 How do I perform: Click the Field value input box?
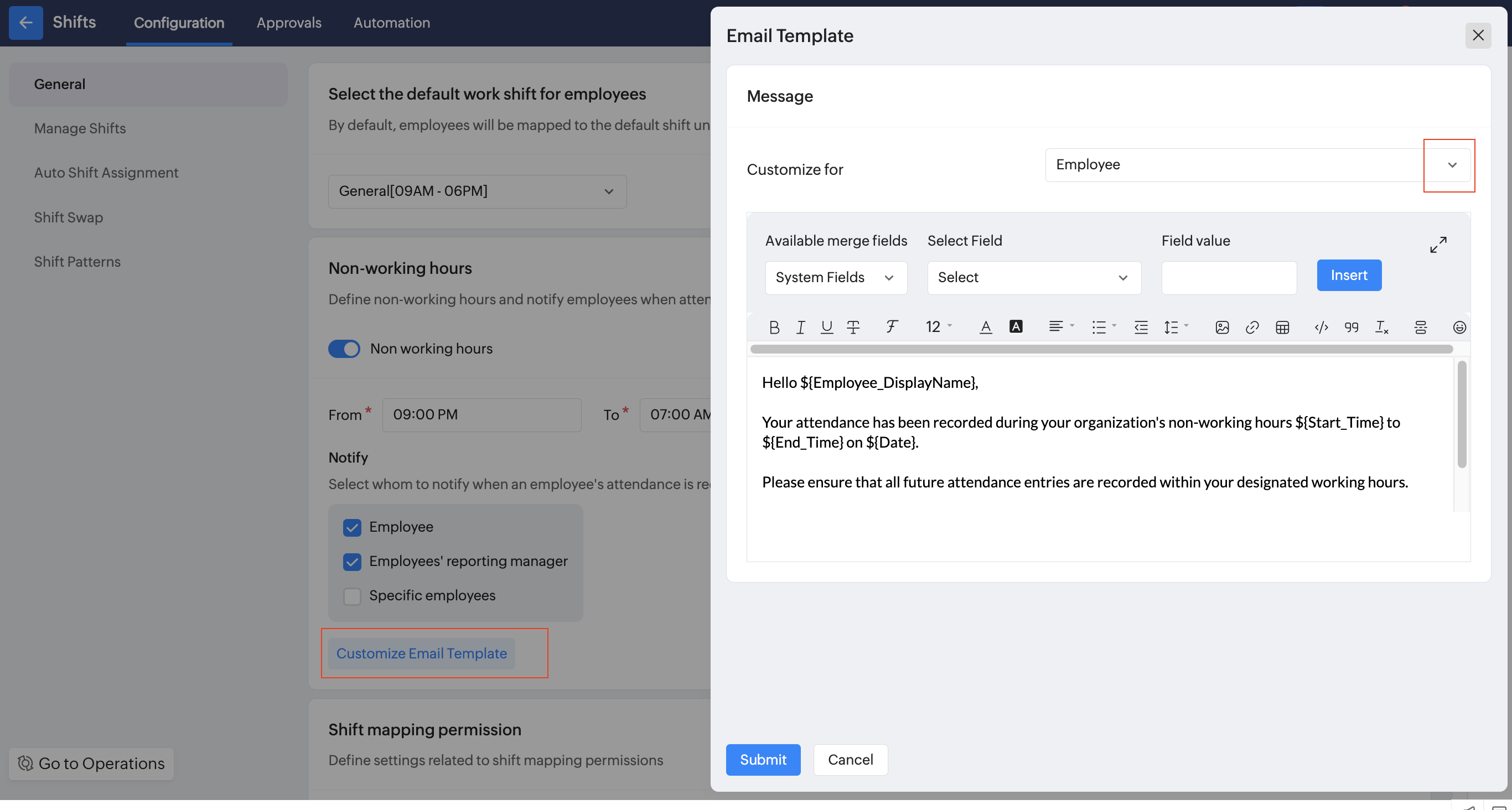coord(1229,278)
